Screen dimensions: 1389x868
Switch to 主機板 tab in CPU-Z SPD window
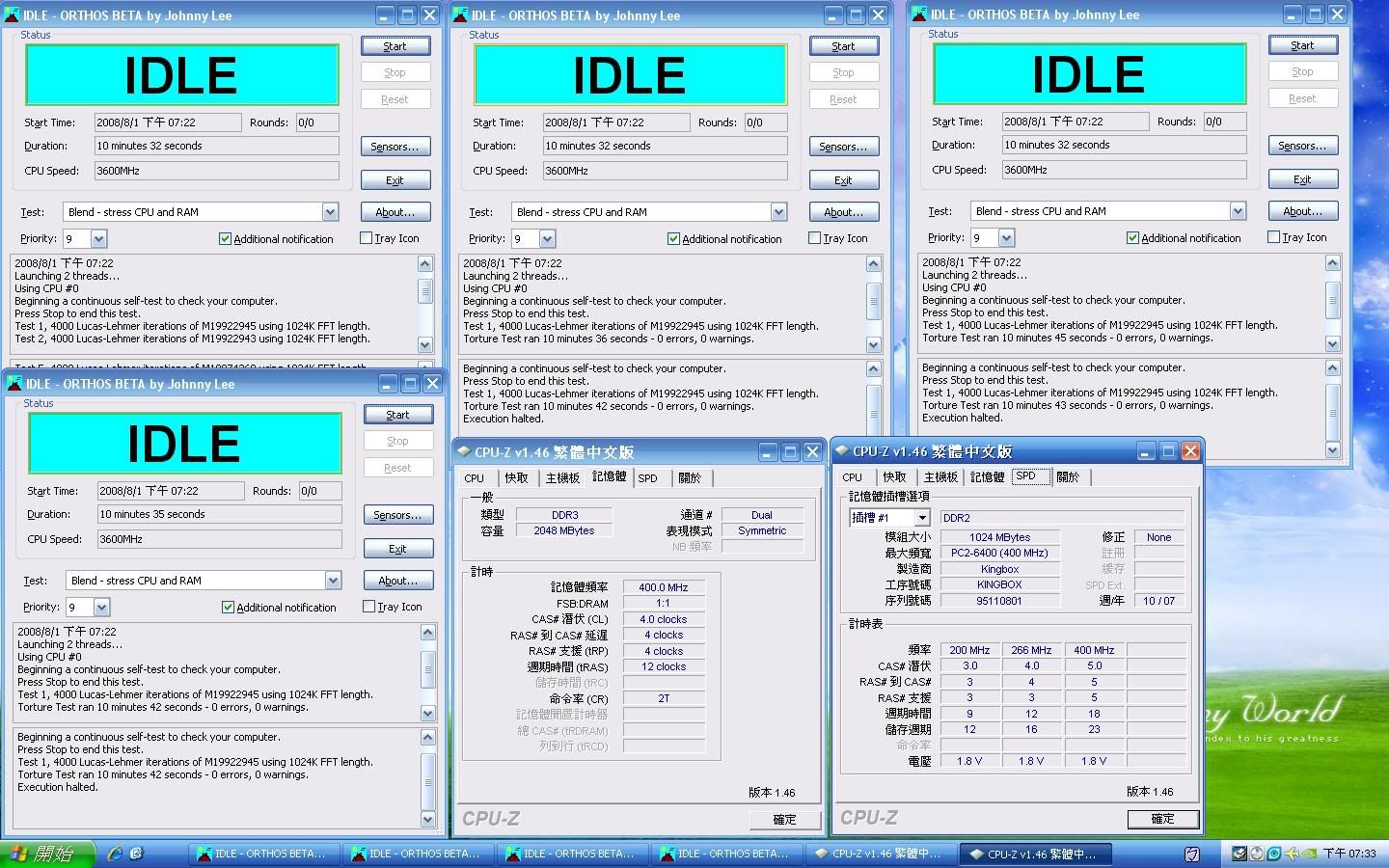[x=940, y=476]
